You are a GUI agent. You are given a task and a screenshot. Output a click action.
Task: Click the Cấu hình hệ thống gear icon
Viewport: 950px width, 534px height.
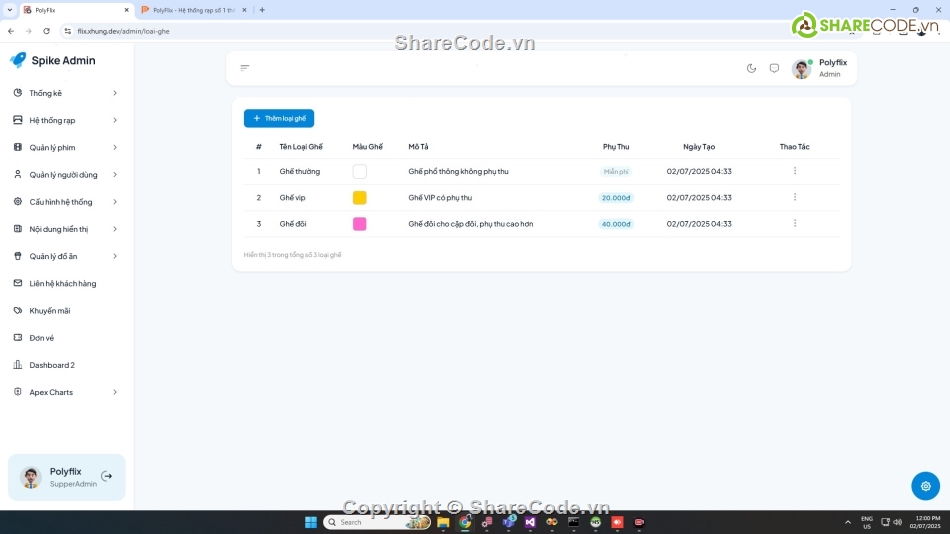pos(18,202)
